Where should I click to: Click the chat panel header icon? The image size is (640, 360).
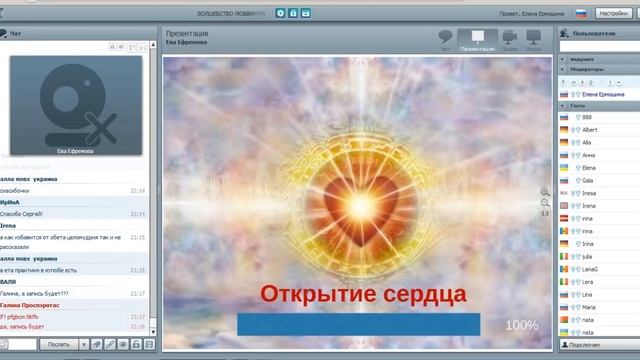tap(3, 33)
